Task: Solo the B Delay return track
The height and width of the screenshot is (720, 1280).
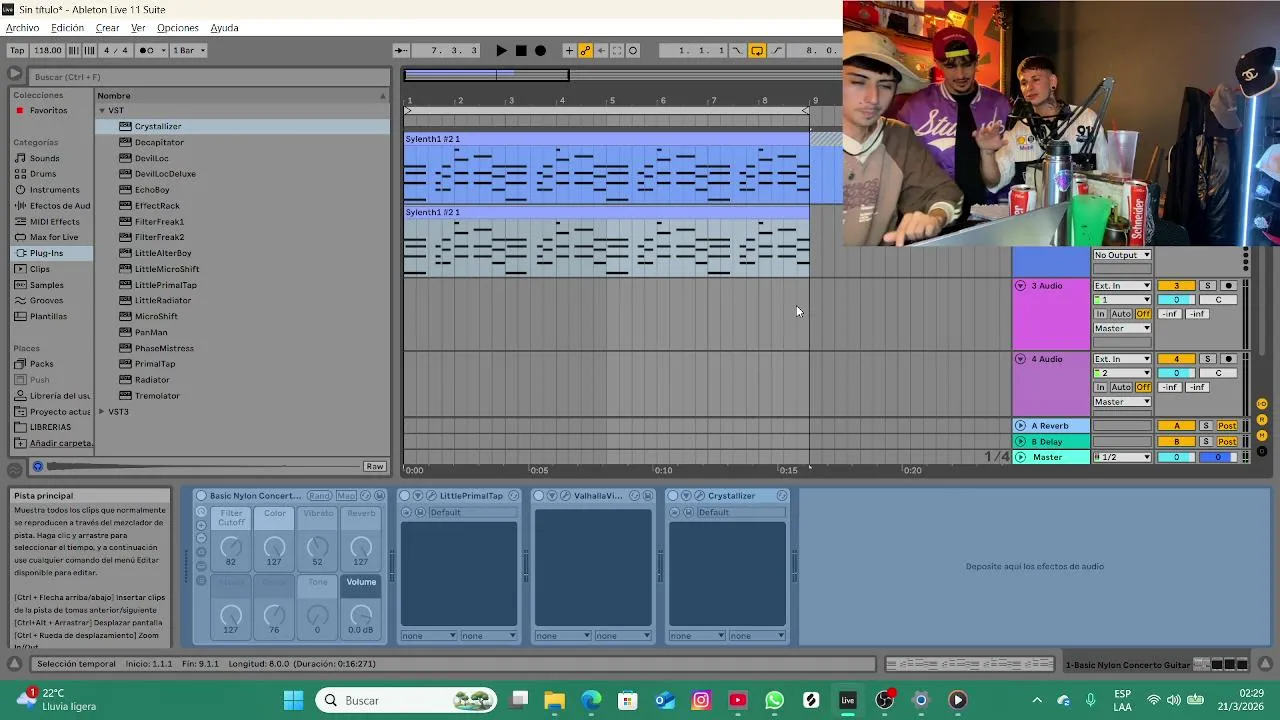Action: [x=1206, y=442]
